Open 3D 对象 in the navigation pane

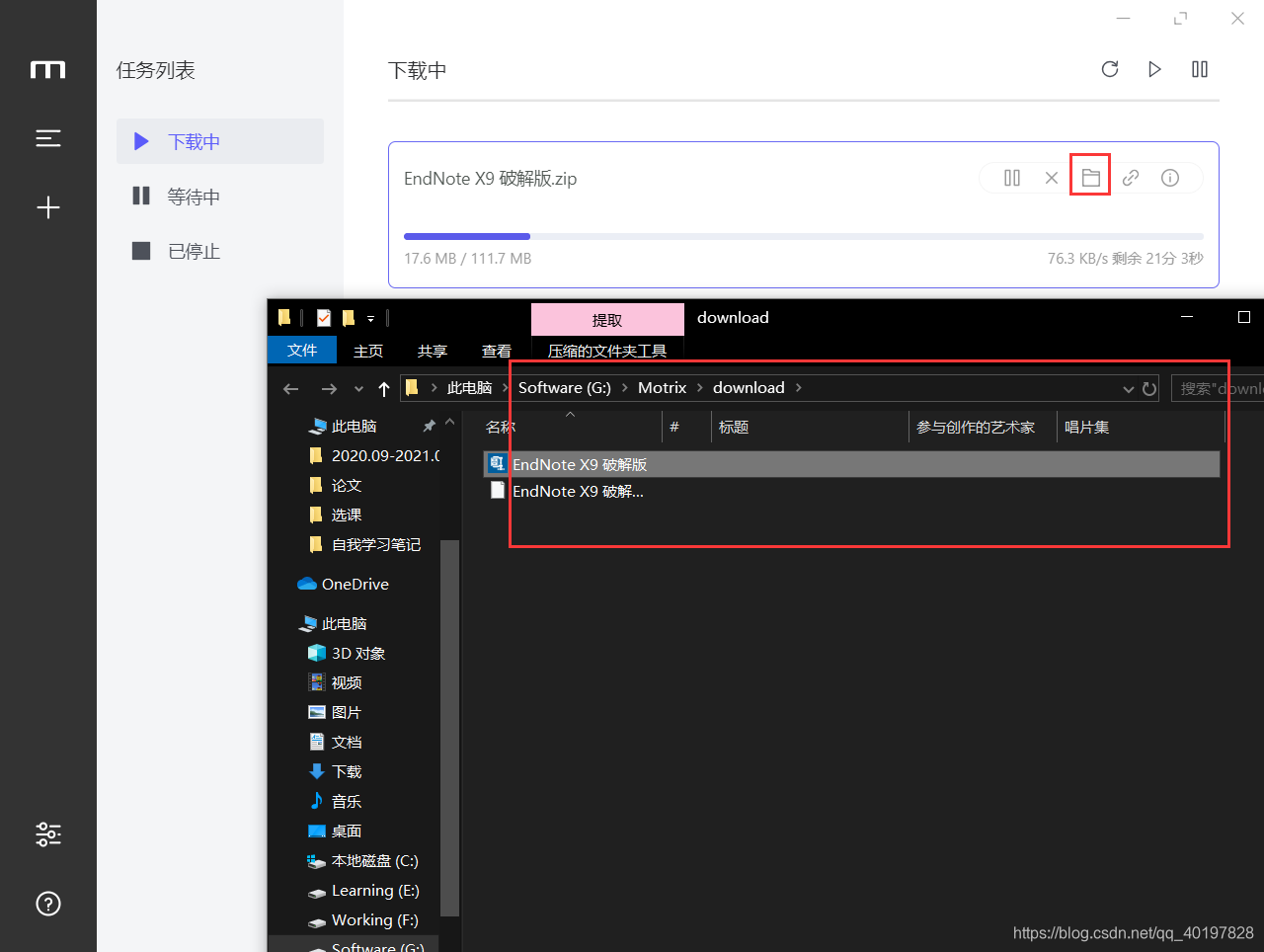pos(347,653)
